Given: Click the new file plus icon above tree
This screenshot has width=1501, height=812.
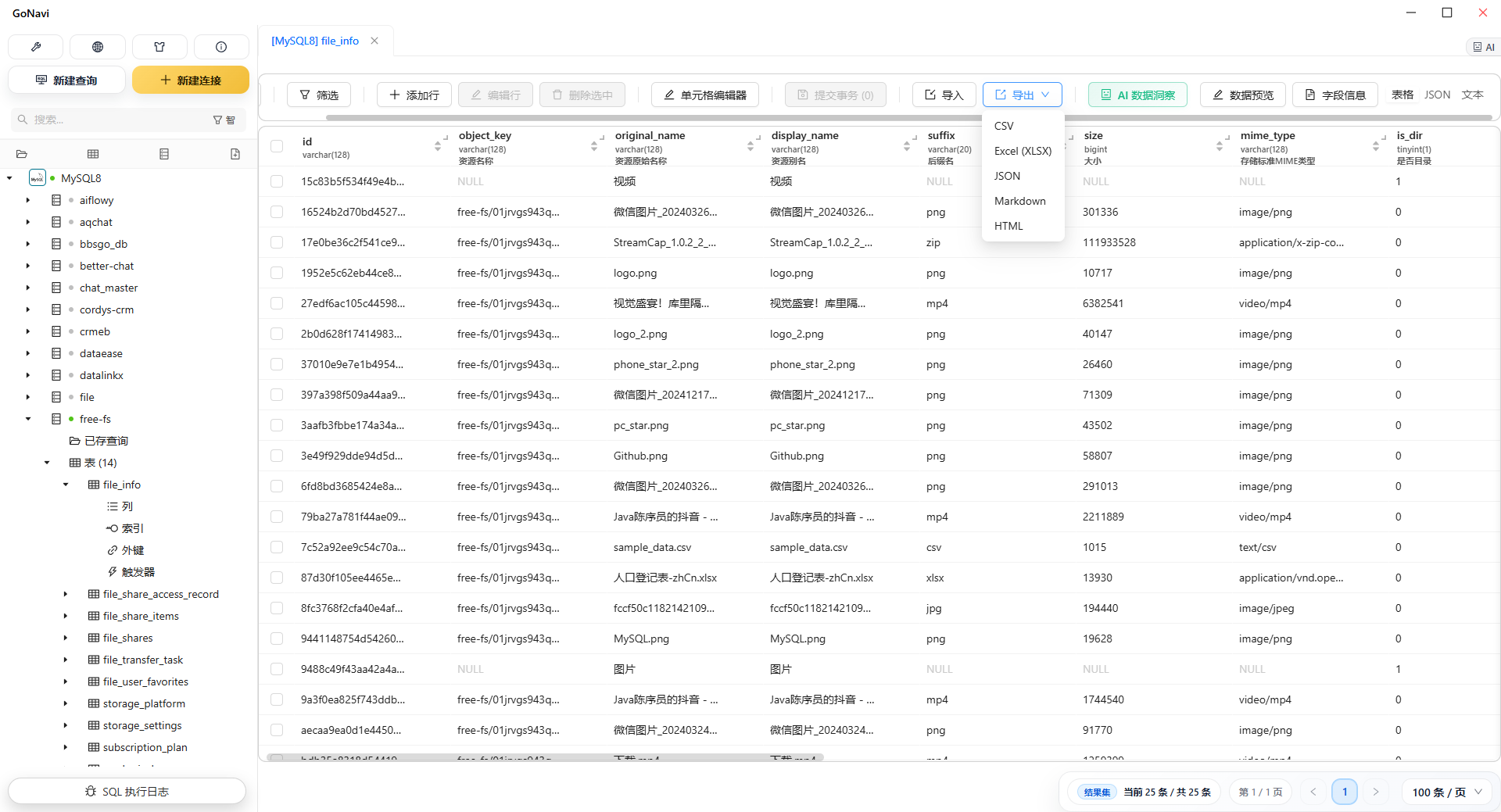Looking at the screenshot, I should pyautogui.click(x=235, y=154).
